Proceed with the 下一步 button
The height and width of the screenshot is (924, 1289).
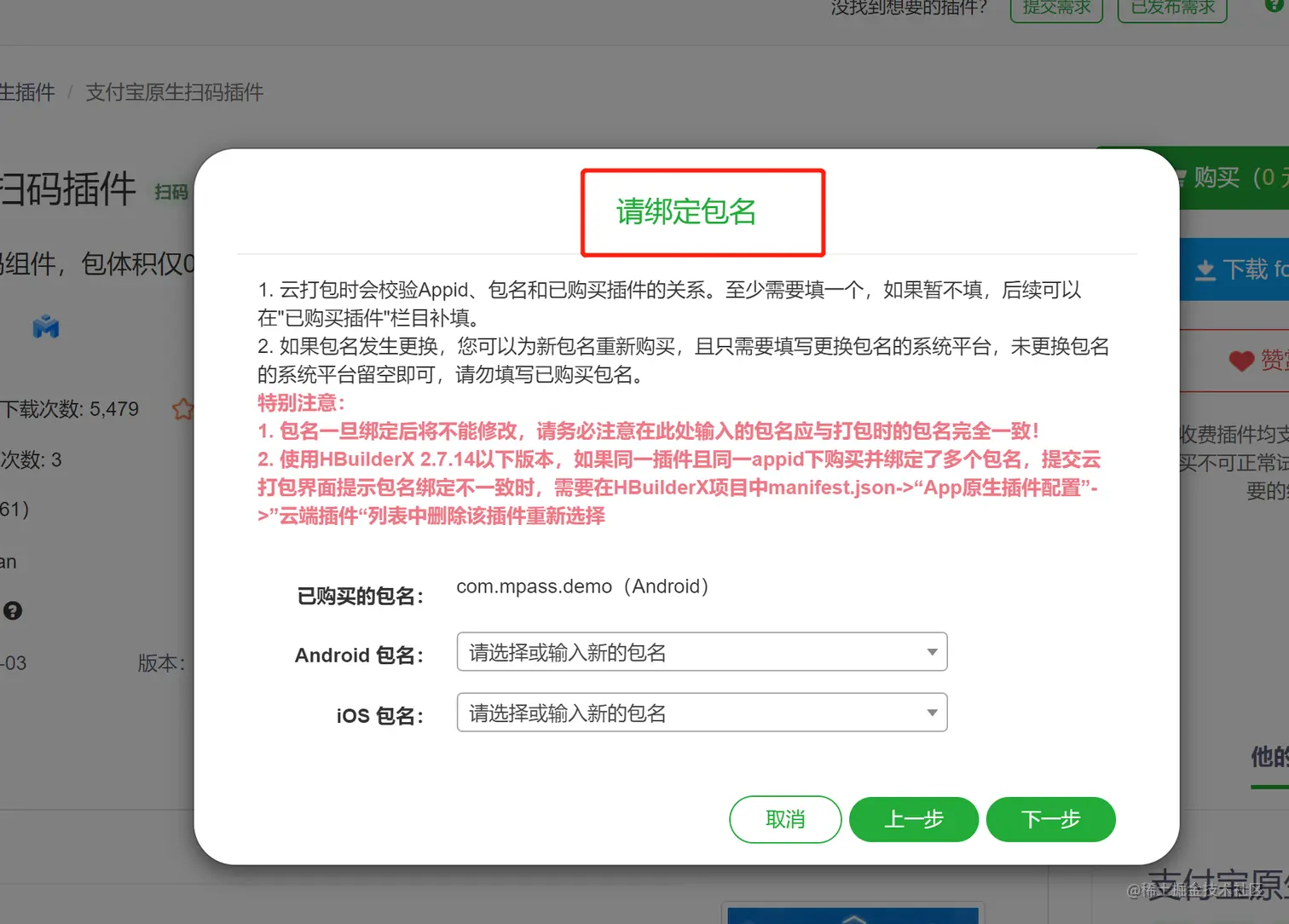pyautogui.click(x=1050, y=819)
